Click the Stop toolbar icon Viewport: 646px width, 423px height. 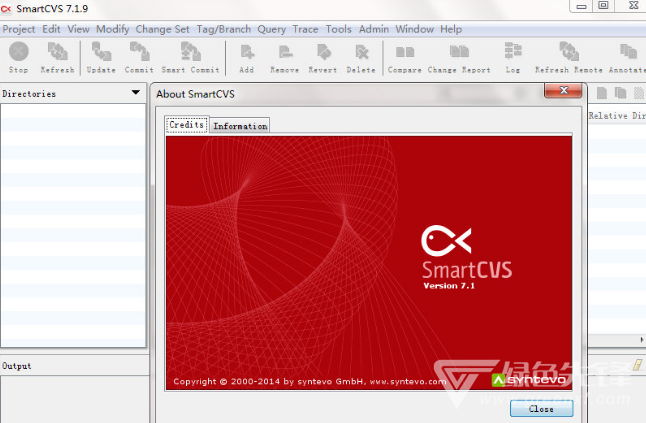[x=18, y=56]
